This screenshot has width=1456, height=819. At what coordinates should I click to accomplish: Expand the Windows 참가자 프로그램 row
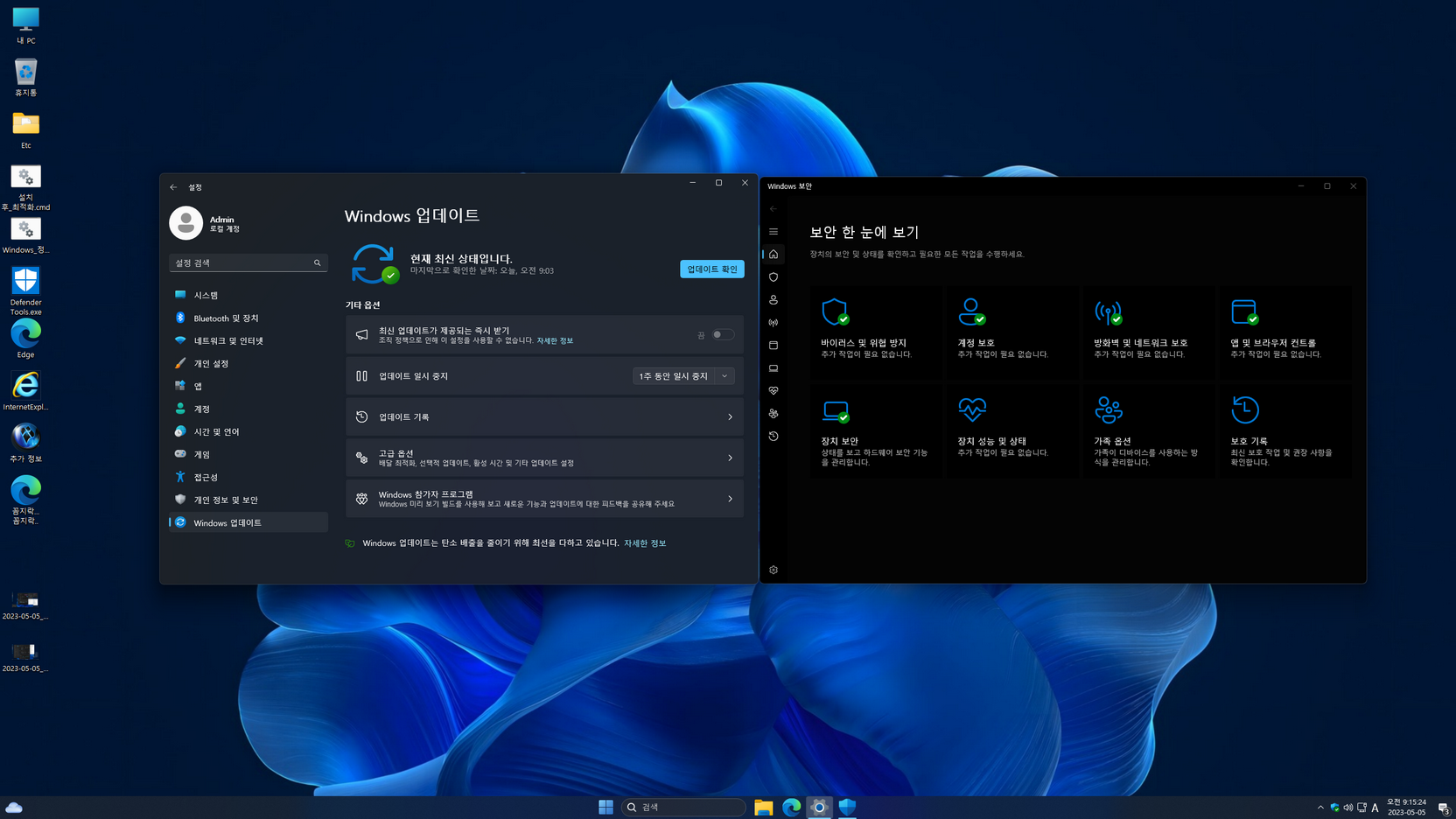tap(544, 499)
